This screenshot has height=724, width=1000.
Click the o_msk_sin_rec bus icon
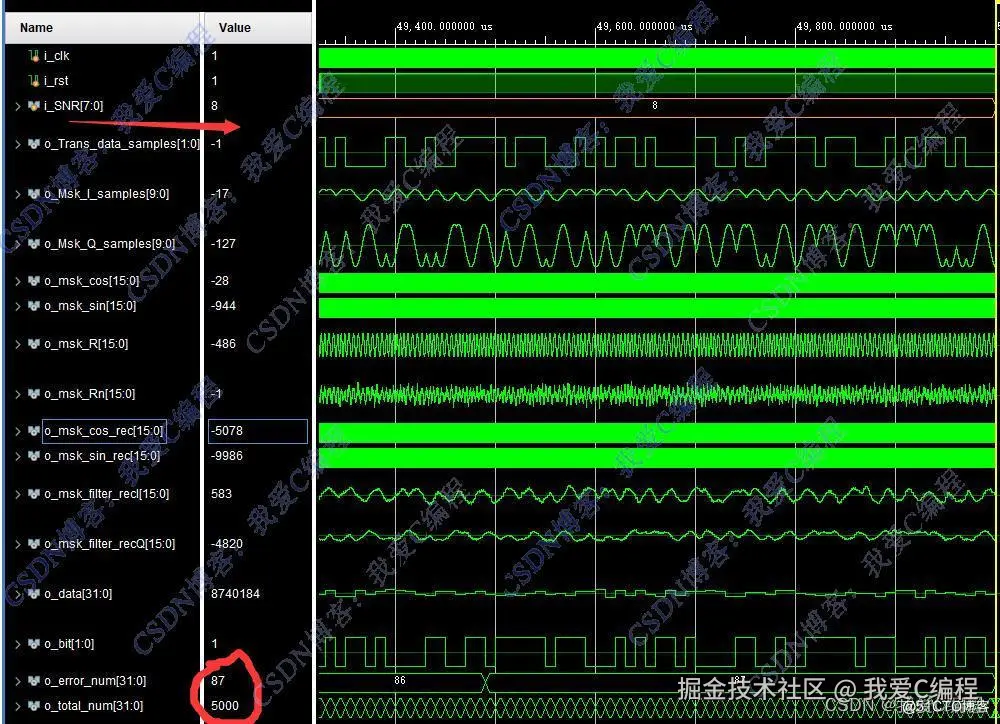34,456
